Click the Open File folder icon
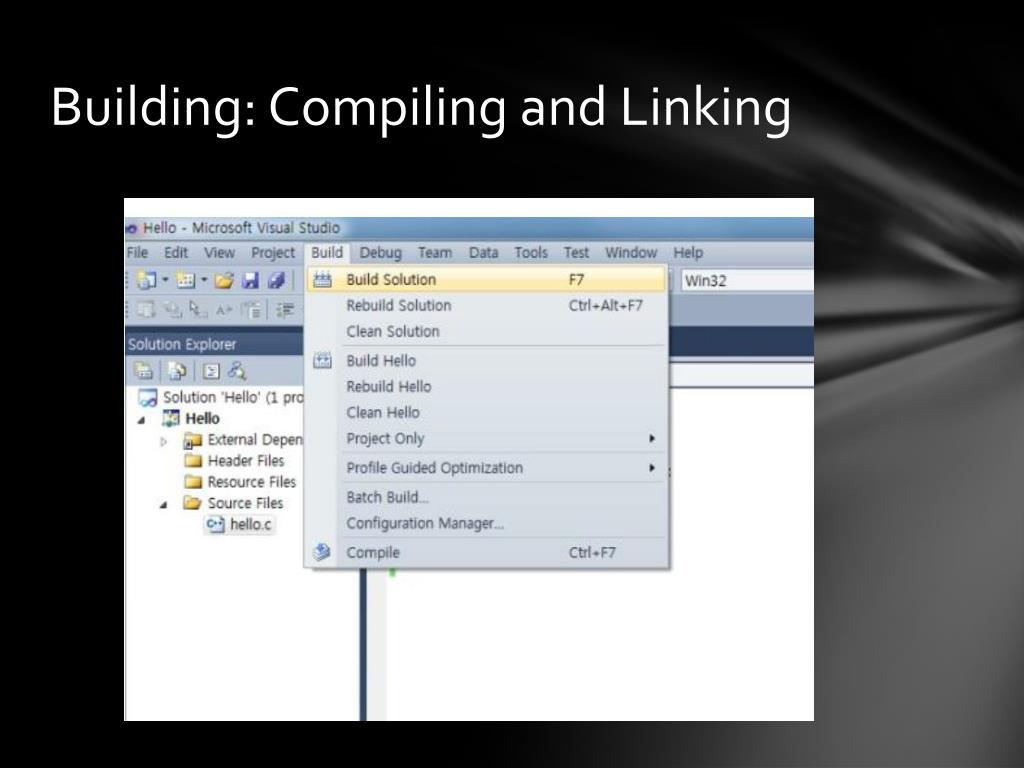 point(224,281)
